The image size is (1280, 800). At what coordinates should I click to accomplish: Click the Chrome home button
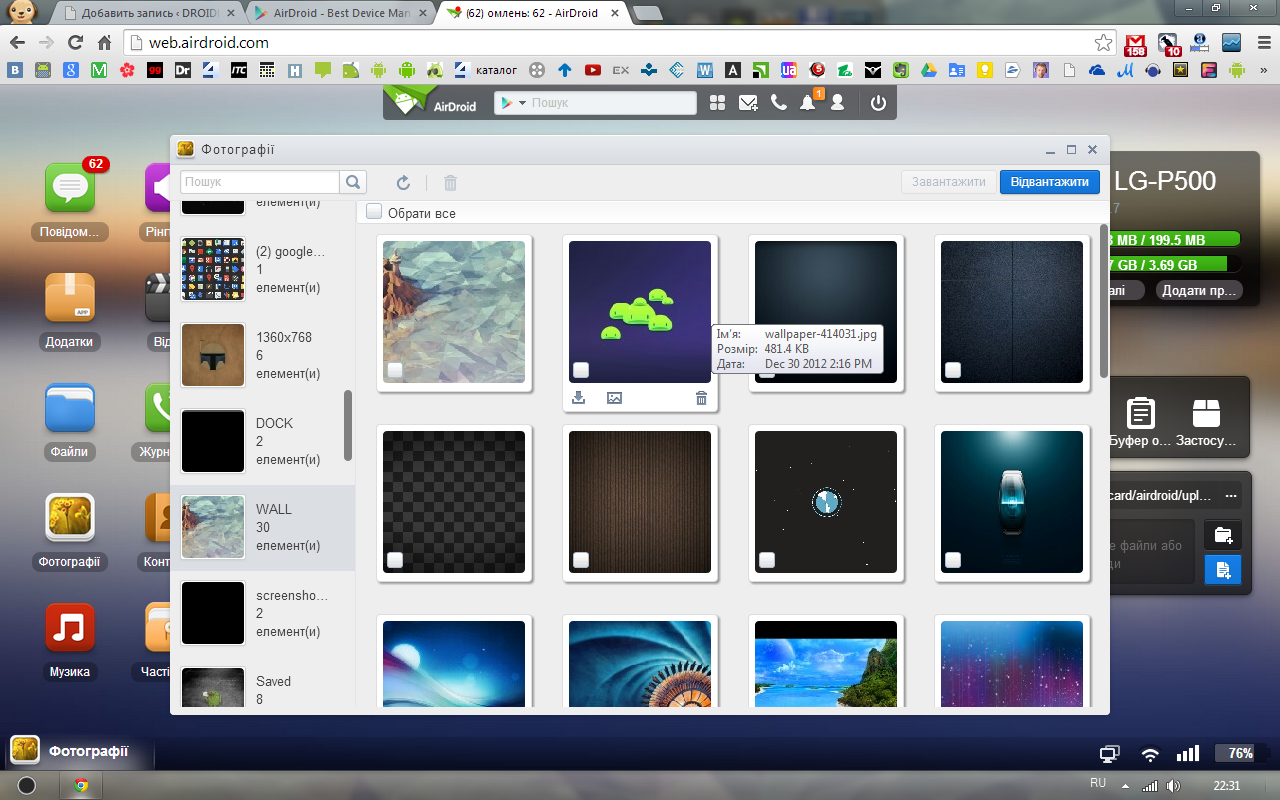(x=104, y=43)
